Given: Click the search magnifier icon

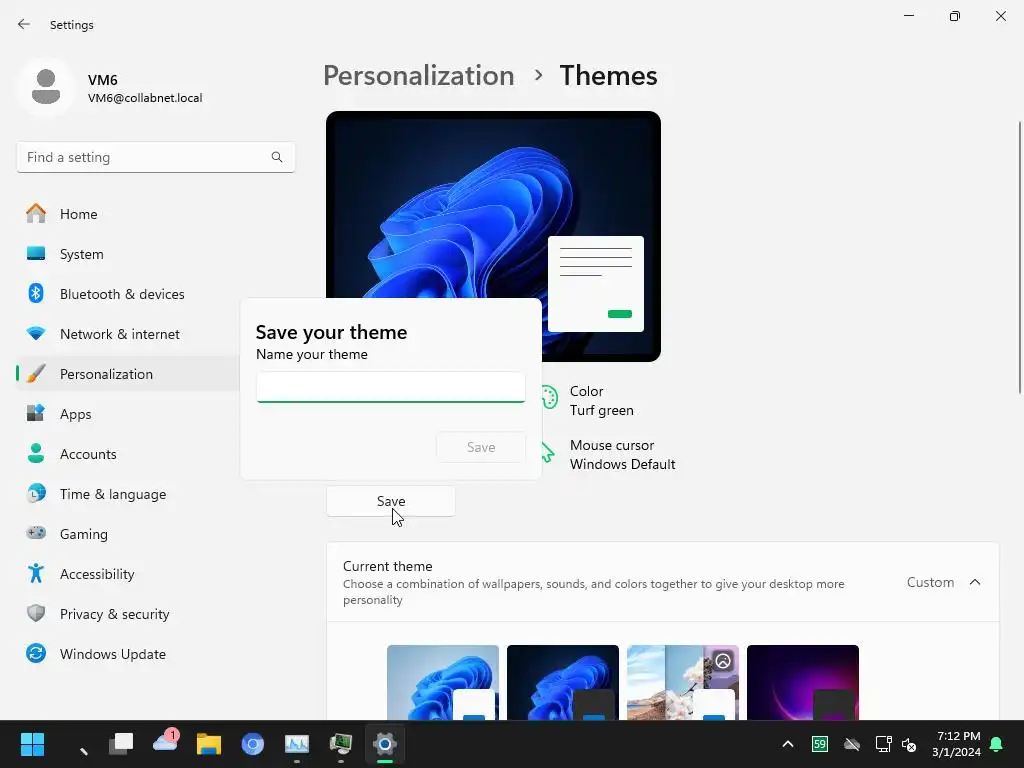Looking at the screenshot, I should pos(277,157).
